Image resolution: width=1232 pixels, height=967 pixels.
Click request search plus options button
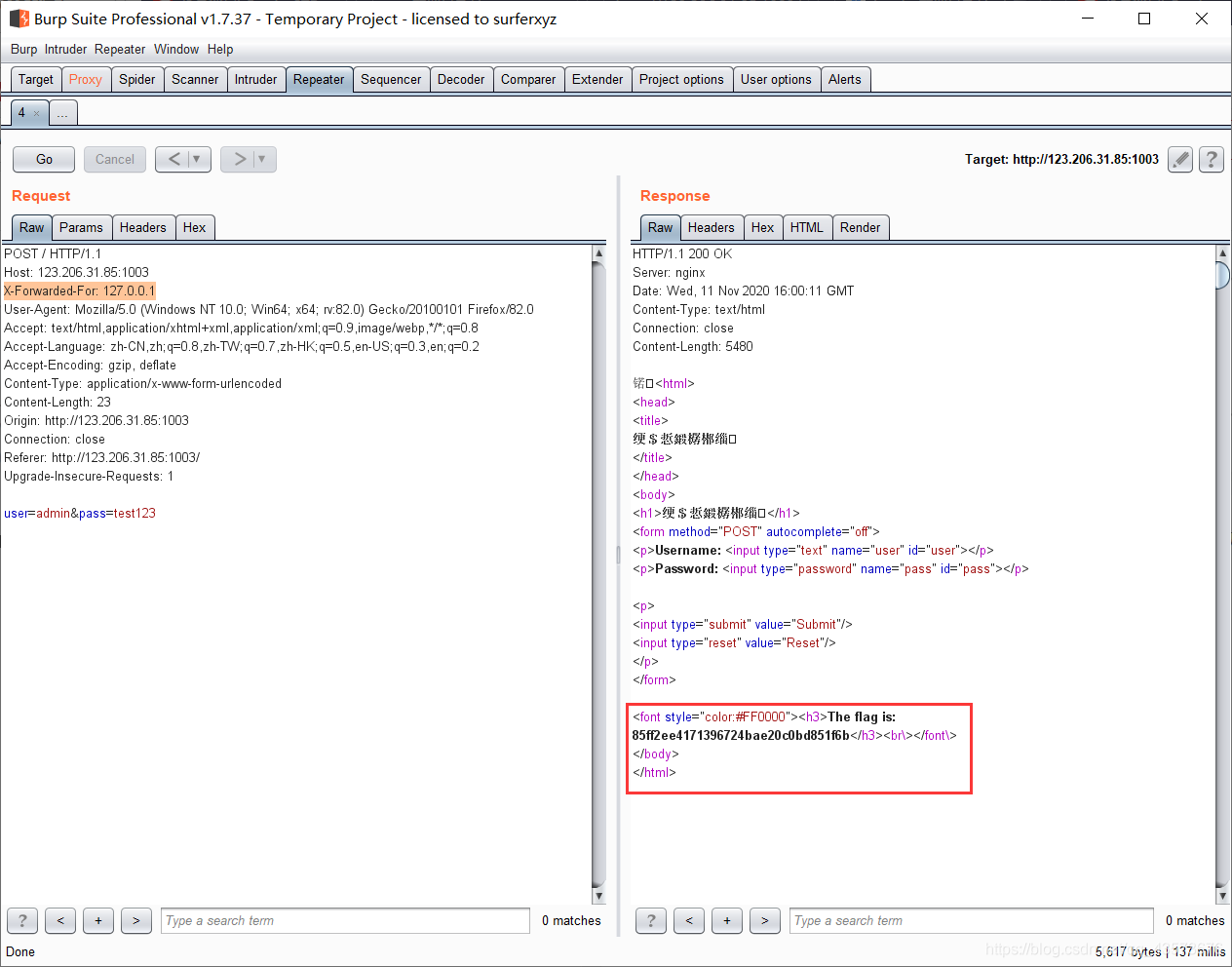tap(98, 920)
